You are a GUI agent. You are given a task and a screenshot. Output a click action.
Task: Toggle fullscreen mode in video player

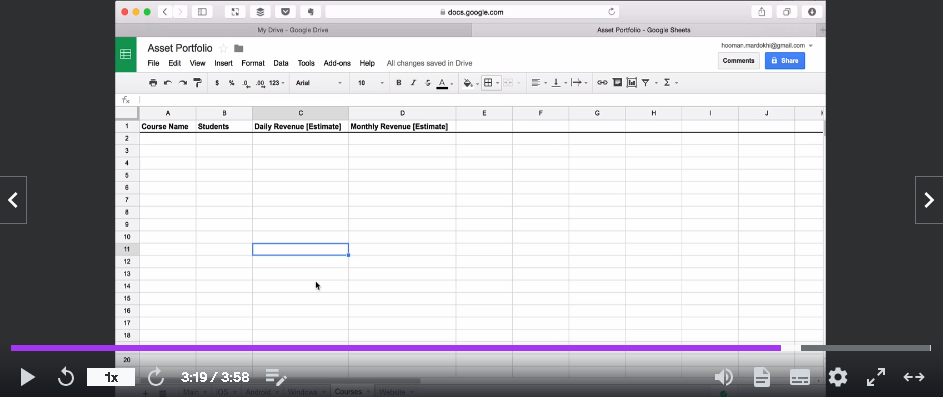click(876, 378)
